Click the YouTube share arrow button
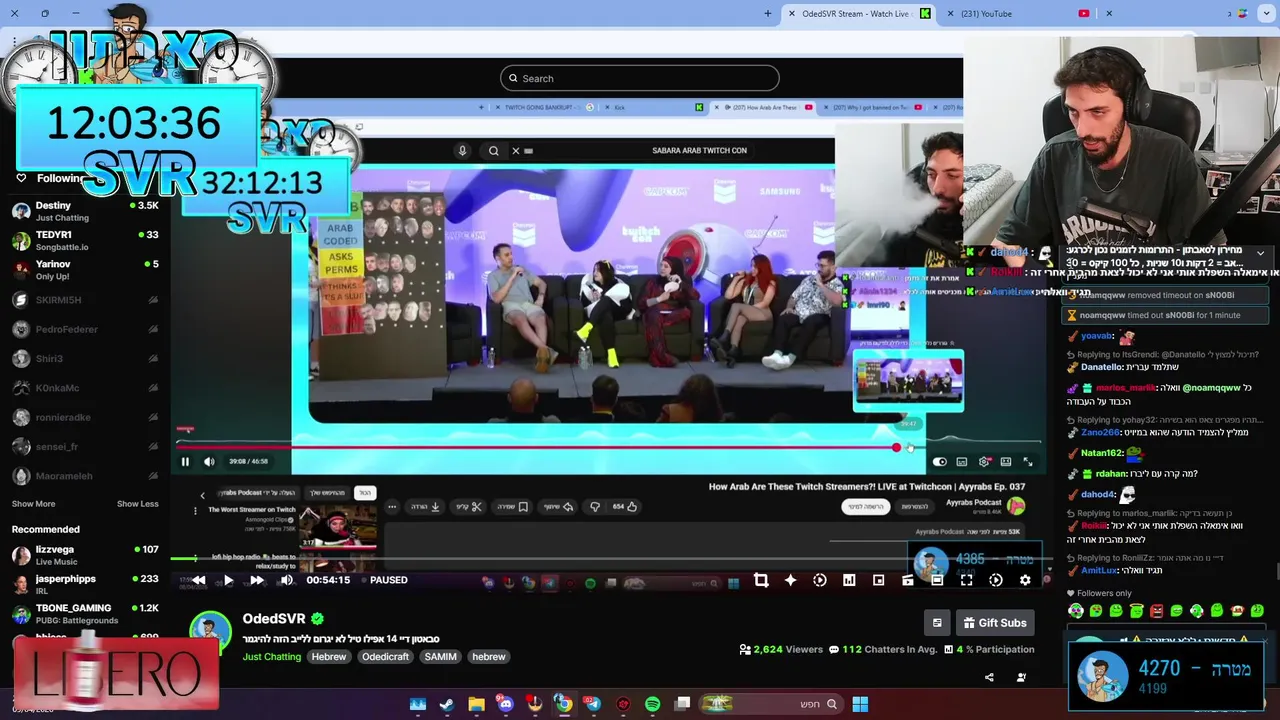Screen dimensions: 1280x720 click(560, 507)
